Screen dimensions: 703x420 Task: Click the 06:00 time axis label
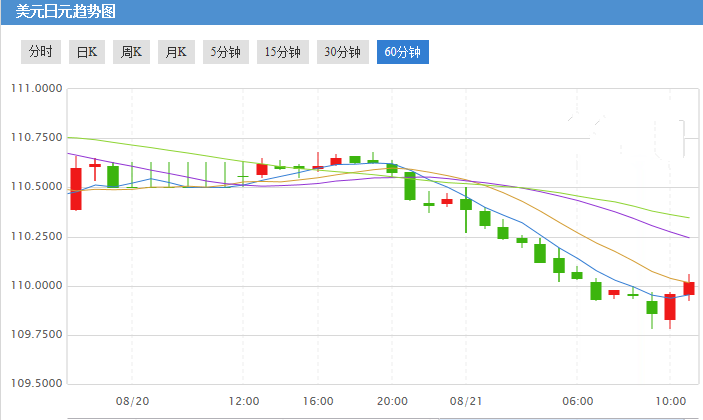578,401
